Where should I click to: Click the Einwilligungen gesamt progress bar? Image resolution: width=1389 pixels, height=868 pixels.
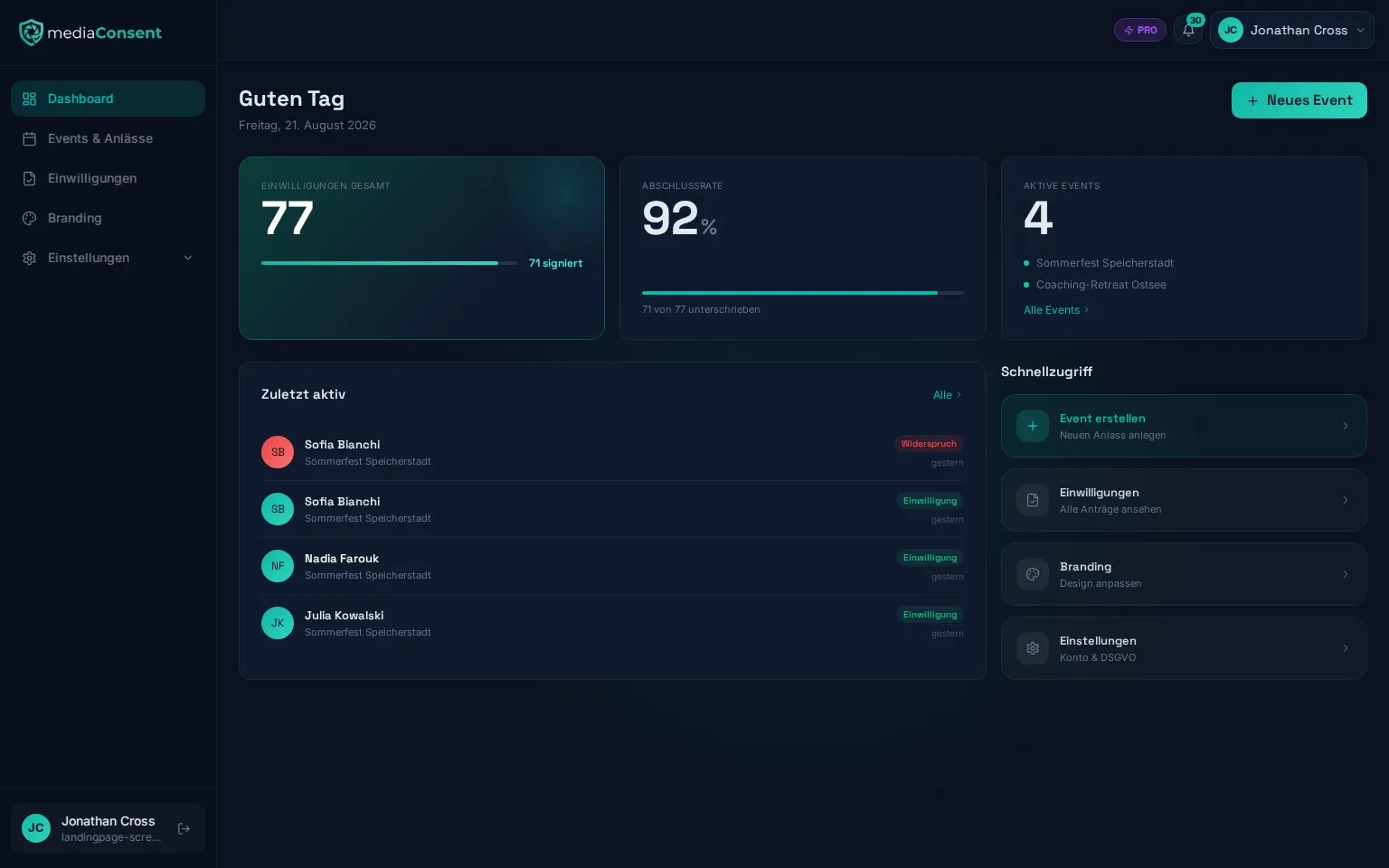(390, 263)
